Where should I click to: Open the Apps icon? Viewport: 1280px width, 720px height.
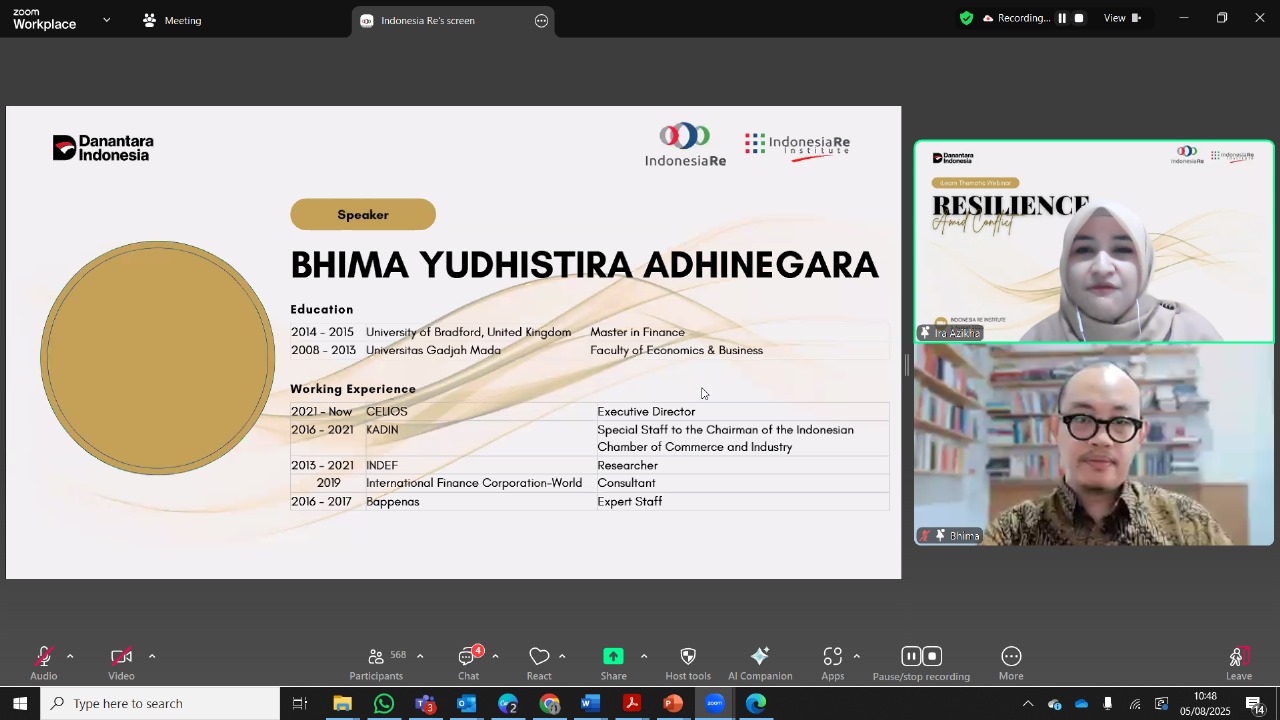coord(833,657)
